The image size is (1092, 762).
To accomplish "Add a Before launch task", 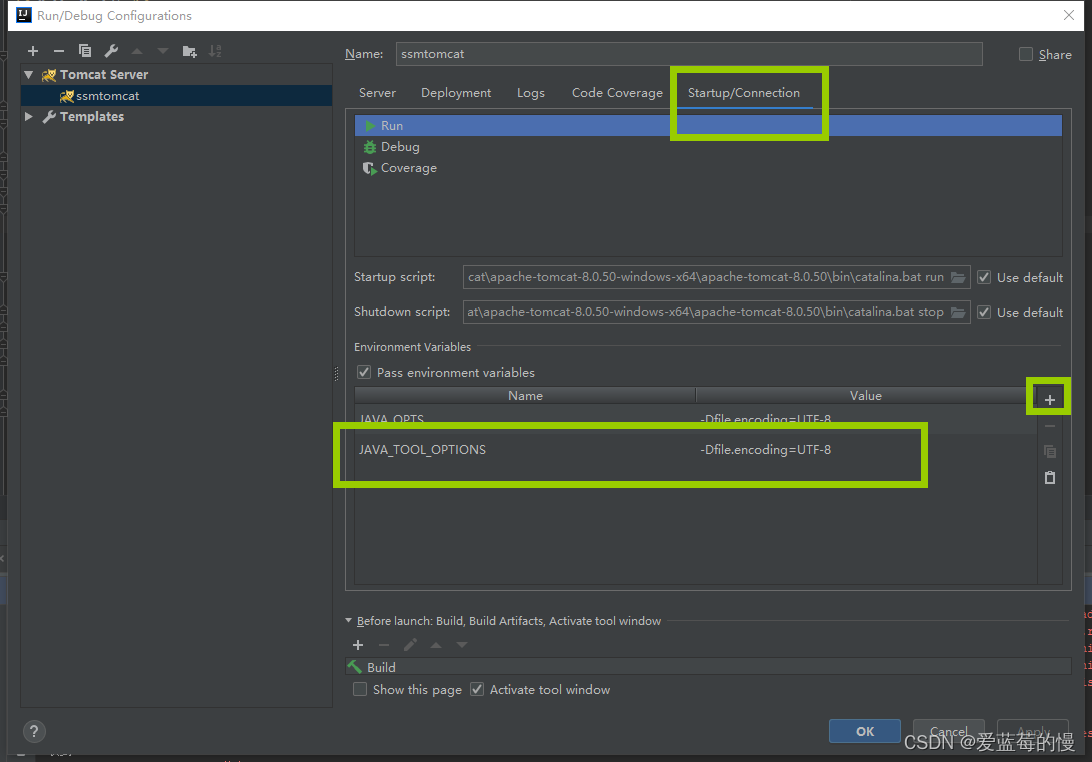I will click(358, 645).
